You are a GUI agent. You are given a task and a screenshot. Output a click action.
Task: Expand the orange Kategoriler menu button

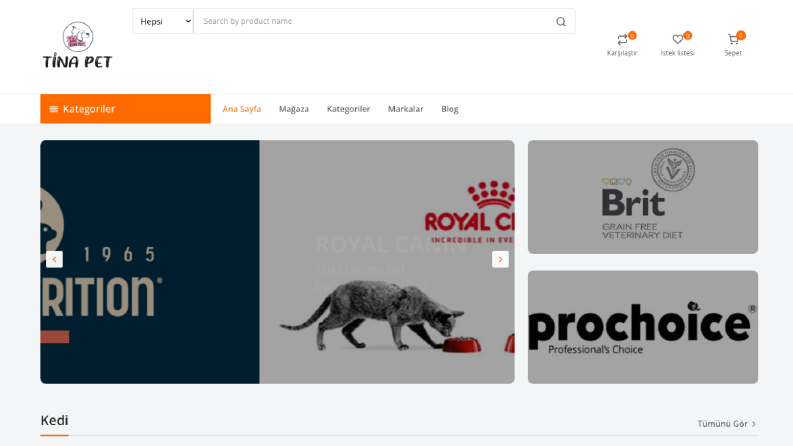tap(125, 109)
